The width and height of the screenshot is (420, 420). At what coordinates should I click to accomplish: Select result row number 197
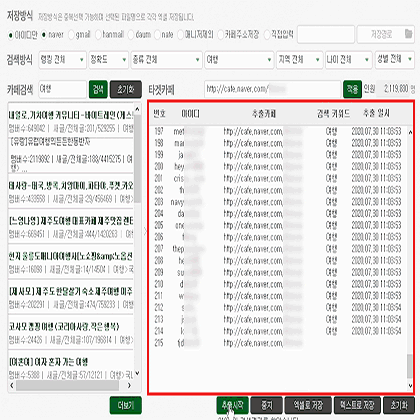click(278, 131)
